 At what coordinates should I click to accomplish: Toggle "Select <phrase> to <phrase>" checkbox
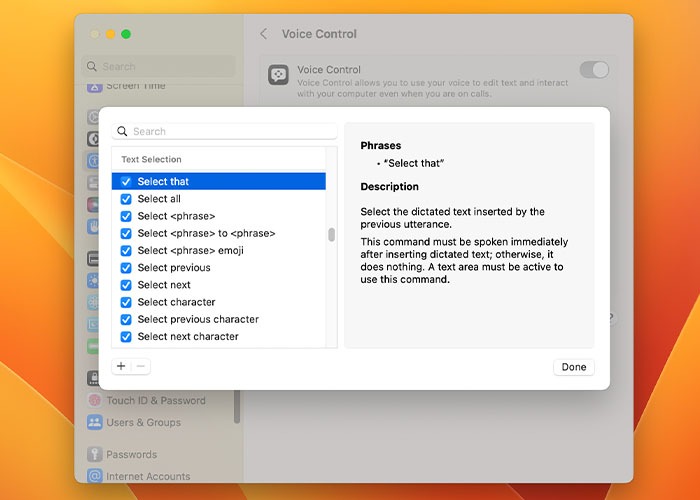point(126,233)
